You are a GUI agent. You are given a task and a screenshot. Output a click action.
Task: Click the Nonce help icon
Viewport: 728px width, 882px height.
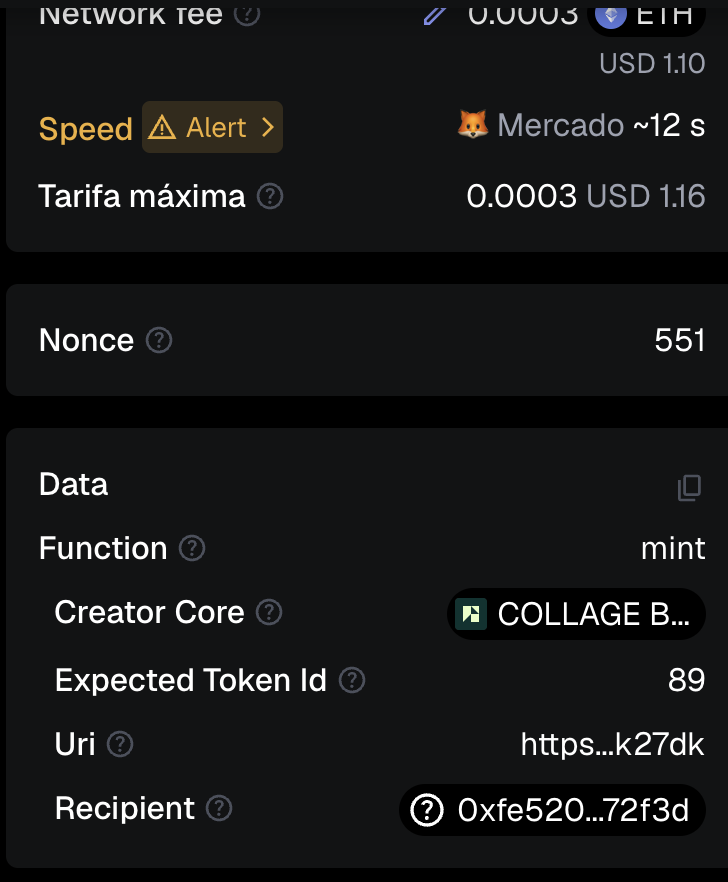(x=159, y=340)
